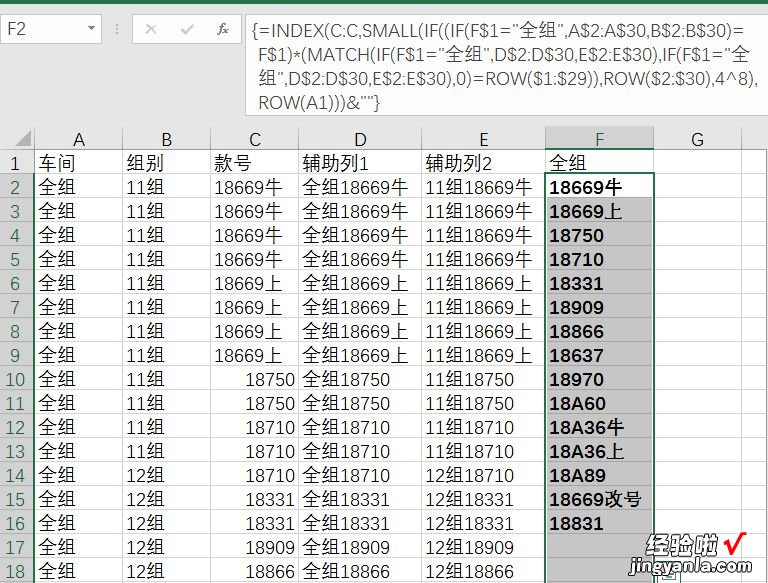The image size is (768, 583).
Task: Click cell D15 全组18331
Action: 360,499
